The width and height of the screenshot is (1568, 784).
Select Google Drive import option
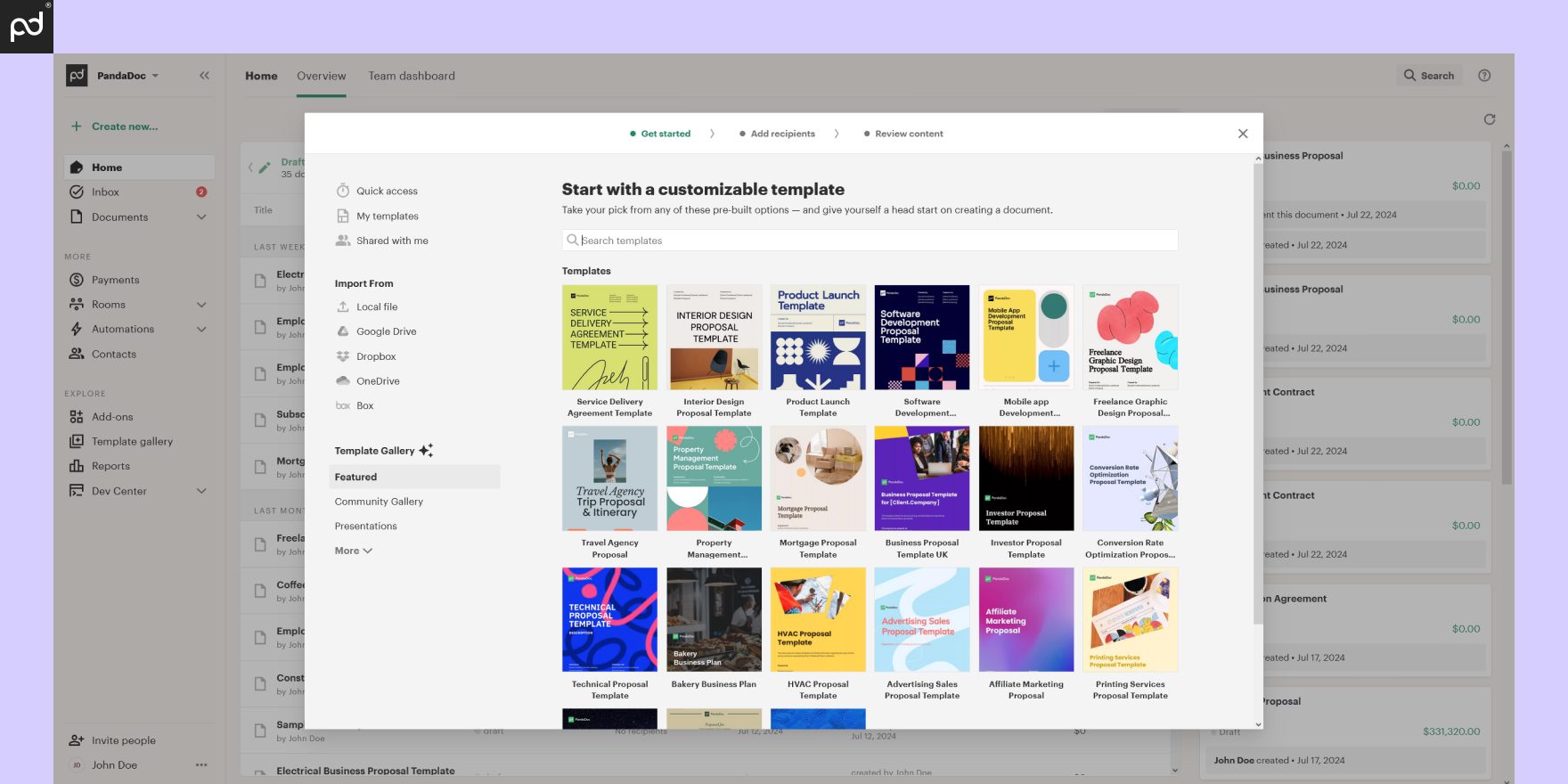coord(386,331)
